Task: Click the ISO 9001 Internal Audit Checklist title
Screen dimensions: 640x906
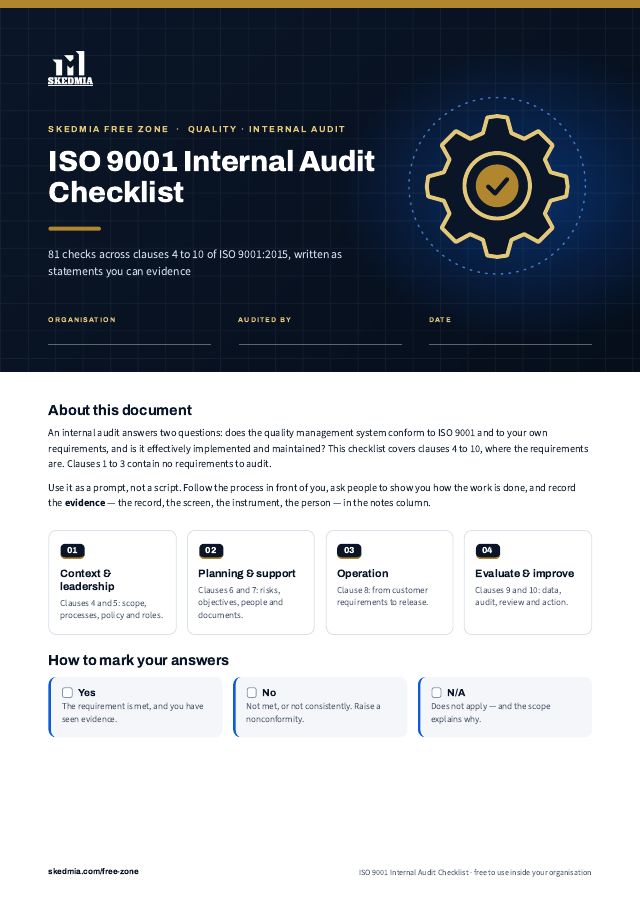Action: [211, 176]
